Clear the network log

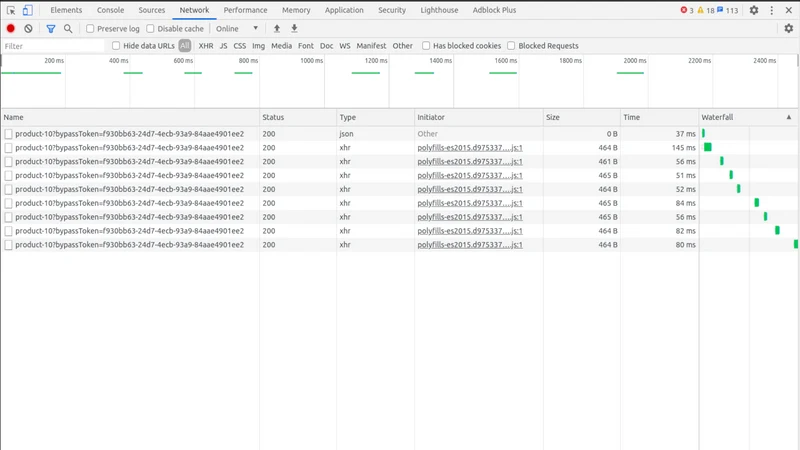point(29,29)
